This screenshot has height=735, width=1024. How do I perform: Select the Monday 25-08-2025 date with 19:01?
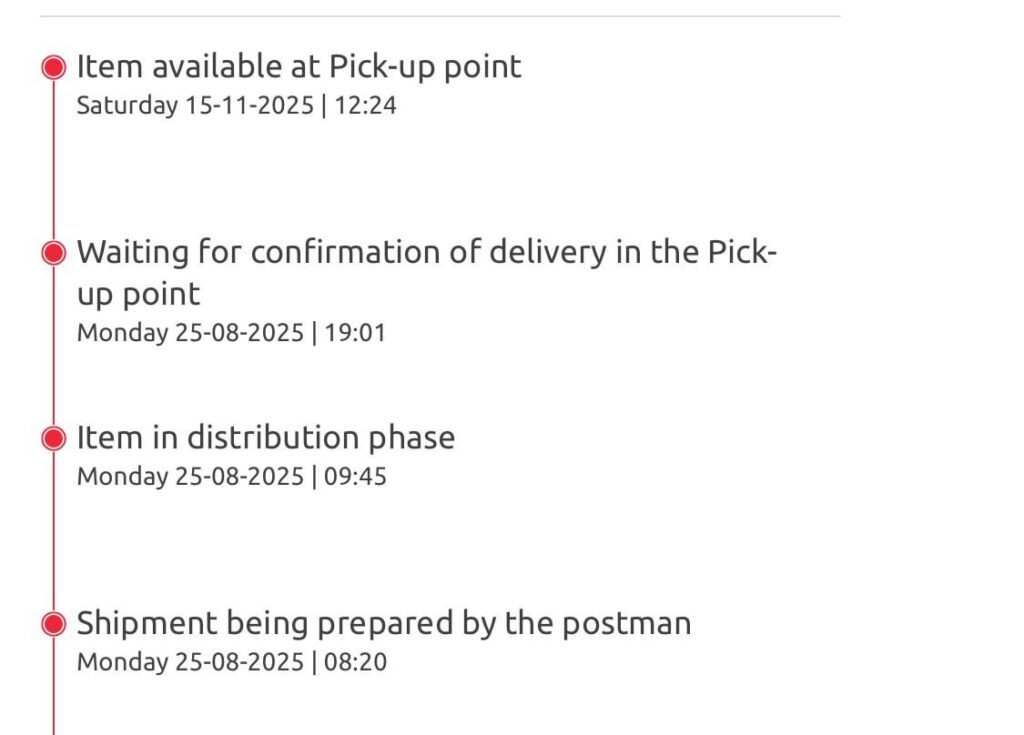tap(190, 333)
